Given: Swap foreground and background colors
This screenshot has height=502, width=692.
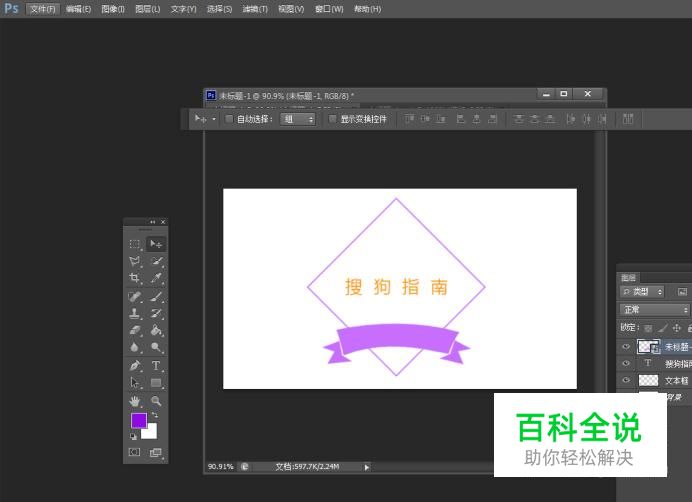Looking at the screenshot, I should point(155,415).
